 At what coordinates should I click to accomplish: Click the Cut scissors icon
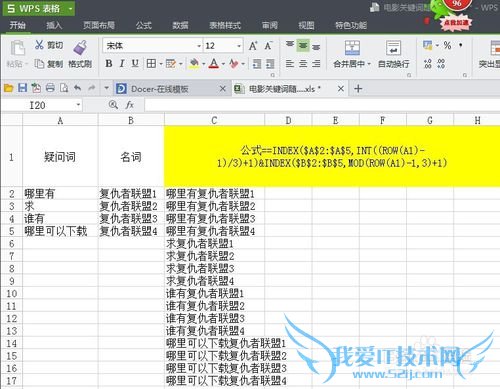click(x=39, y=45)
